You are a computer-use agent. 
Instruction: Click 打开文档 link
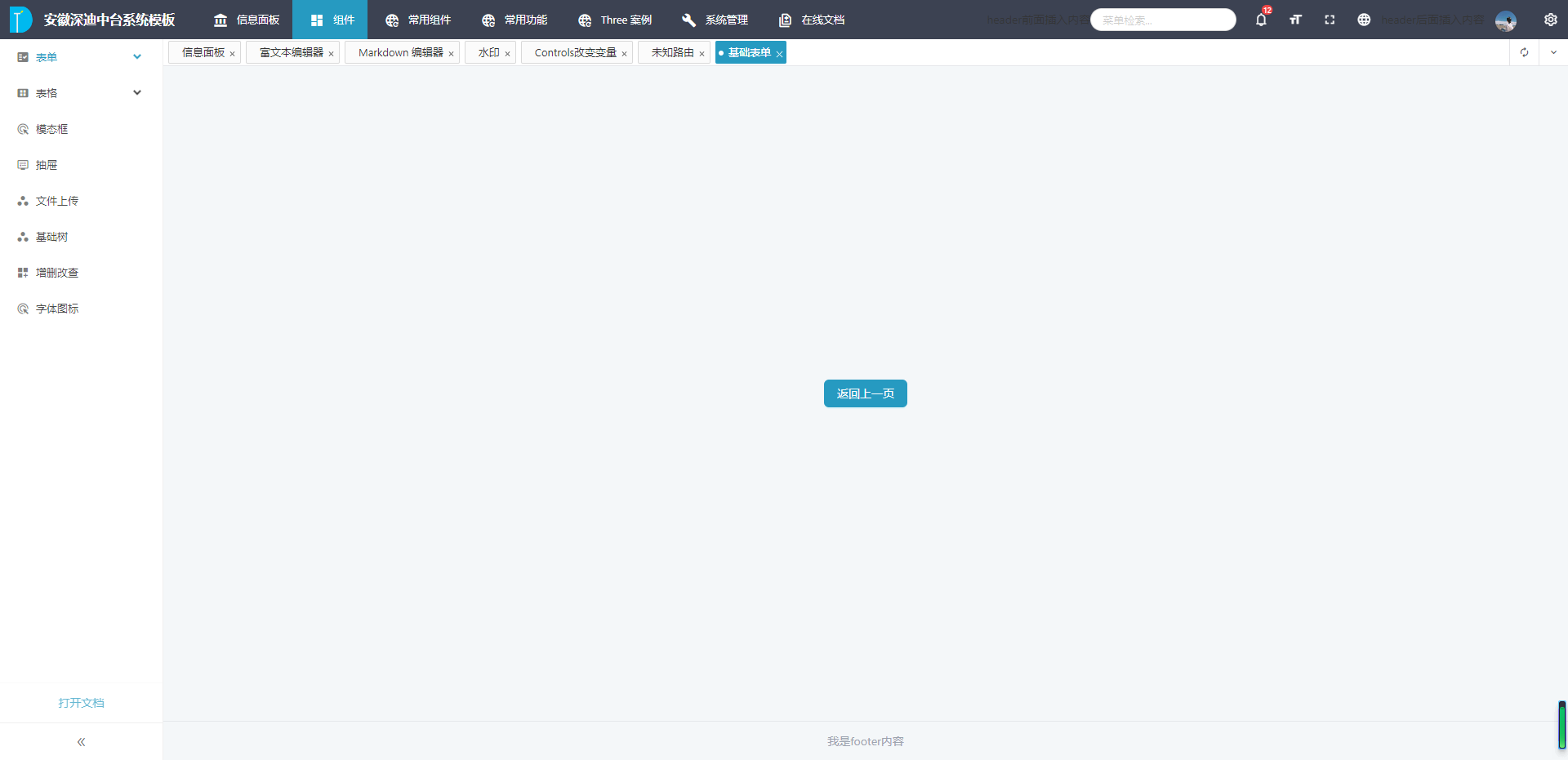(x=81, y=703)
